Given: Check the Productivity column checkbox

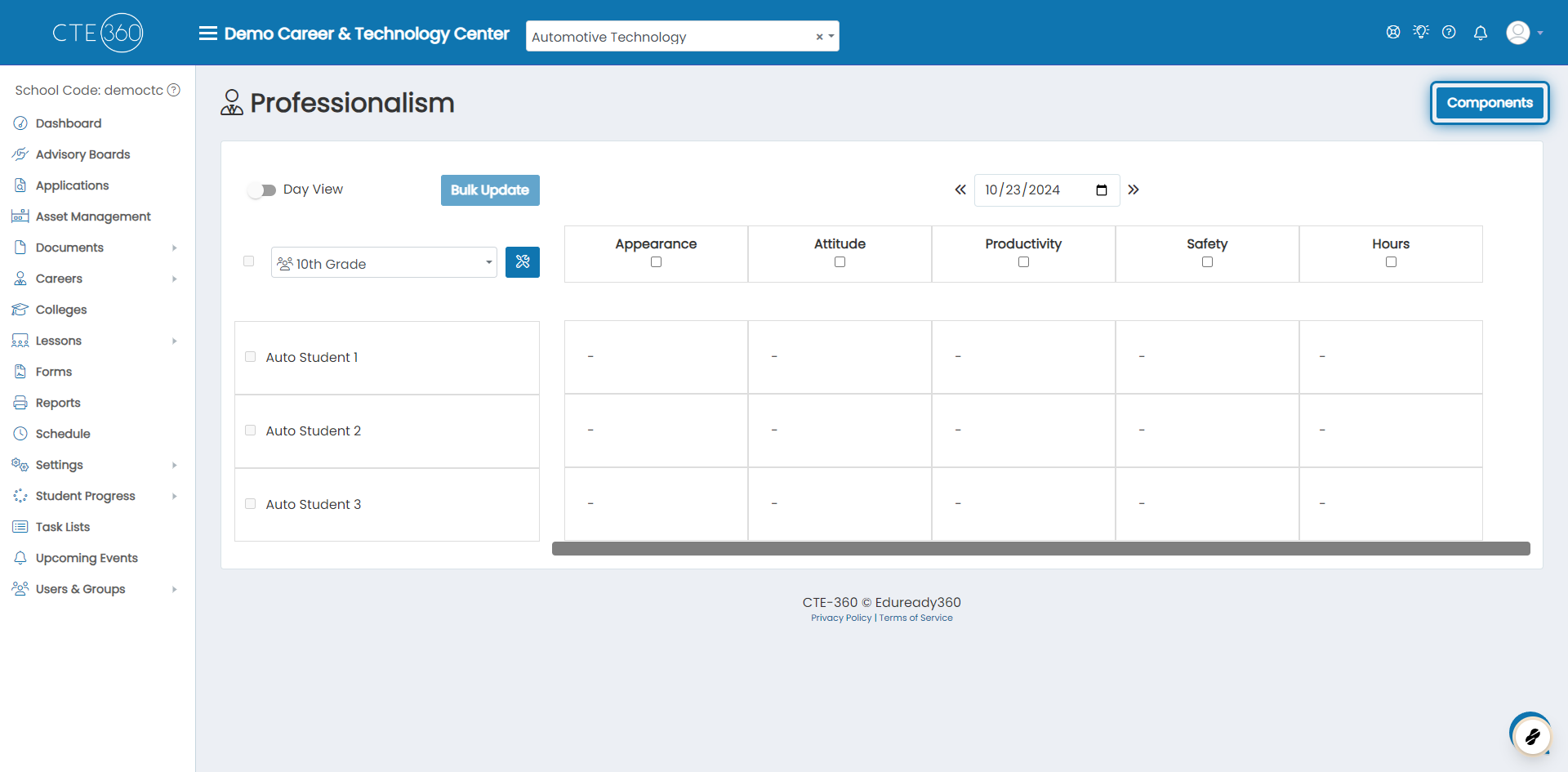Looking at the screenshot, I should tap(1023, 262).
